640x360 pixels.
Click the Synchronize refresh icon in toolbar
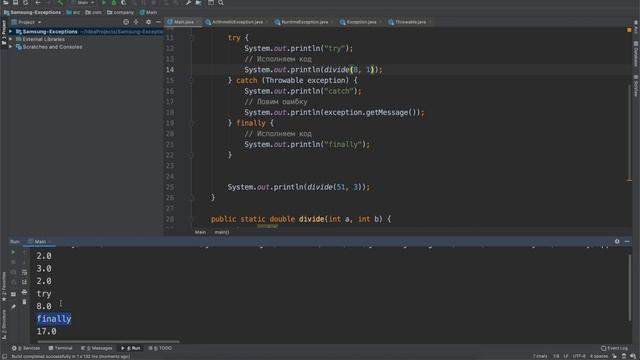pos(26,3)
